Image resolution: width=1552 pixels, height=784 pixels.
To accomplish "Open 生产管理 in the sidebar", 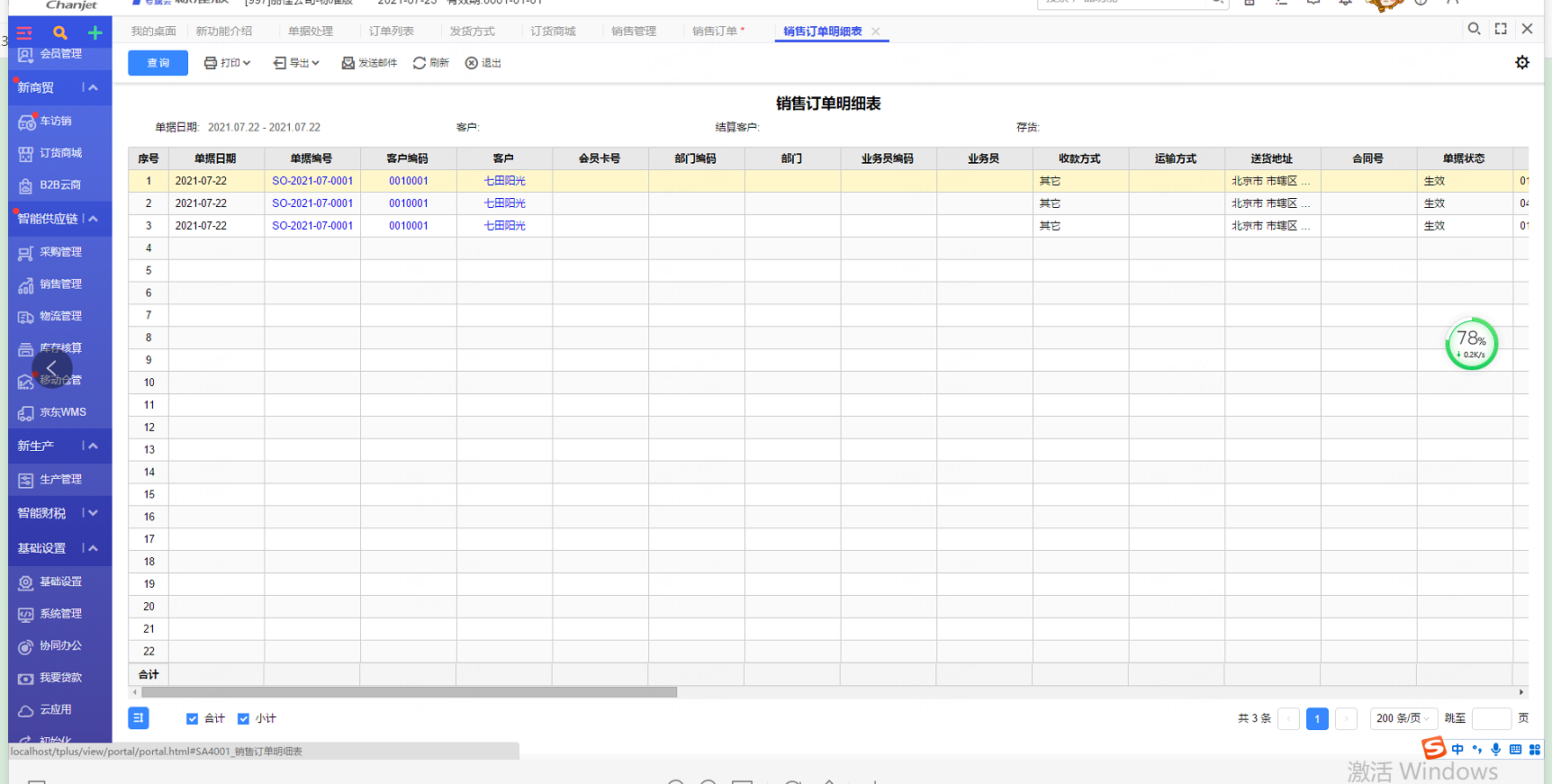I will [x=60, y=480].
